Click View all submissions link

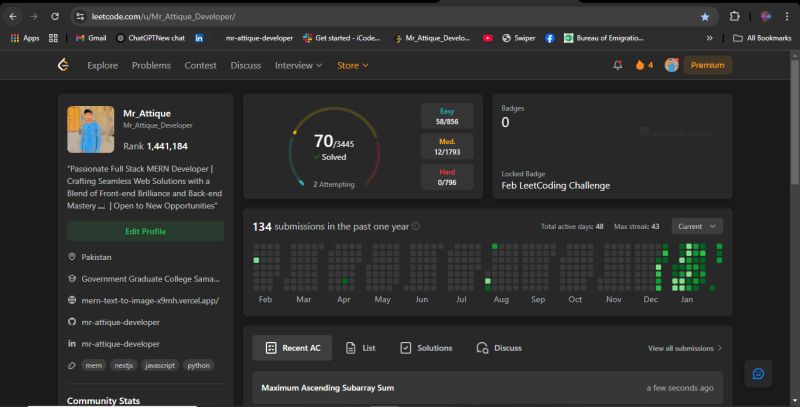[685, 348]
